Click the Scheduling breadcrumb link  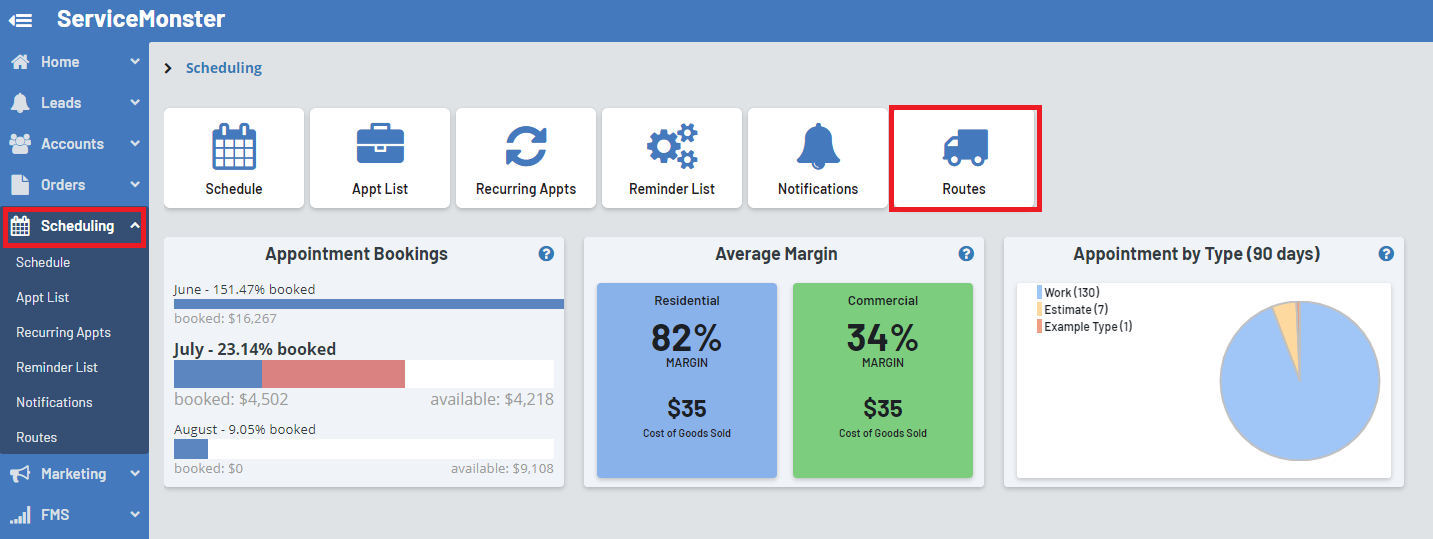[x=224, y=68]
